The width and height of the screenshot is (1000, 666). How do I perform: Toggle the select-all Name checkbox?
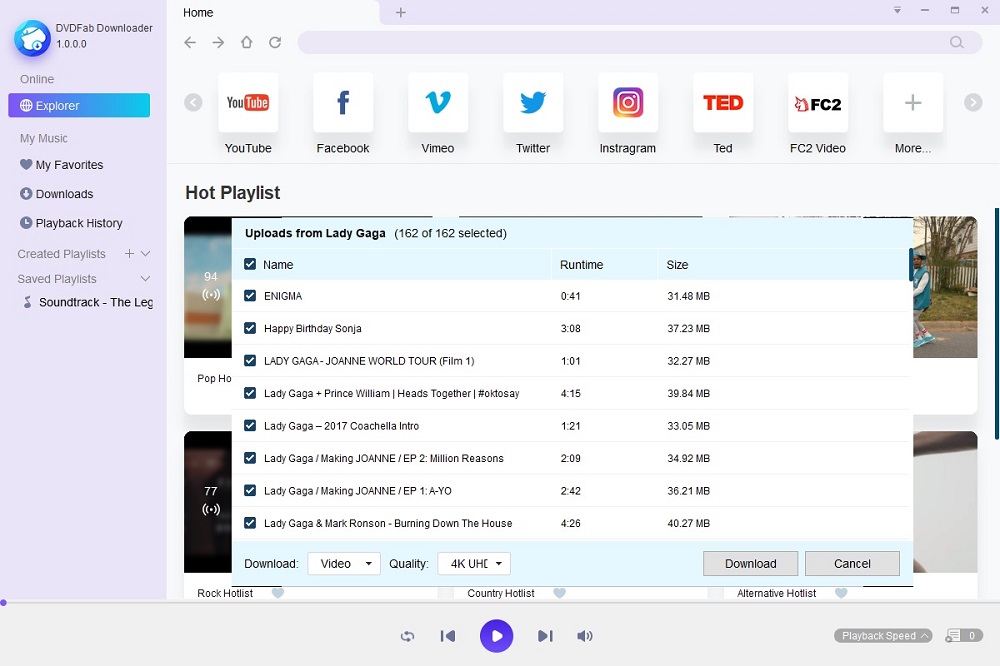250,264
